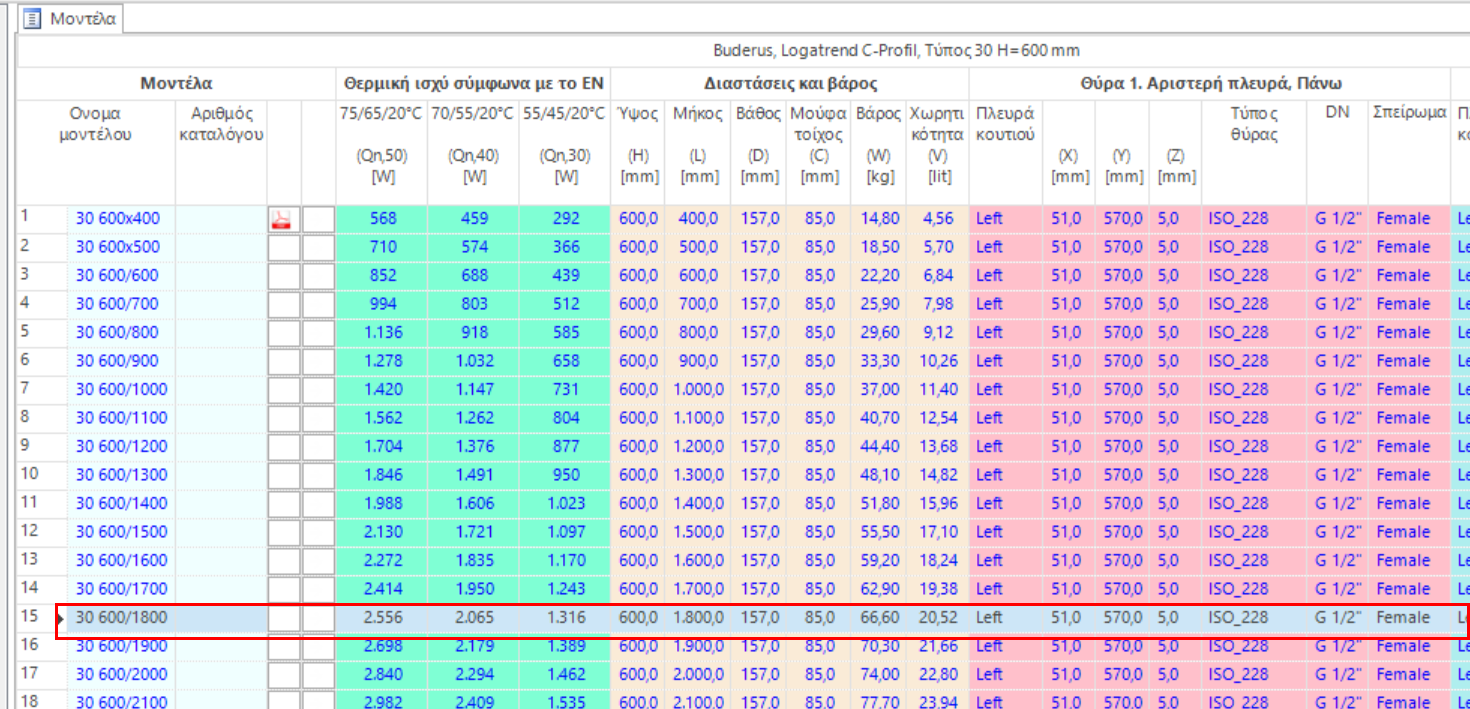Click the Θερμική ισχύ σύμφωνα με το EN header
This screenshot has width=1470, height=709.
(x=473, y=83)
